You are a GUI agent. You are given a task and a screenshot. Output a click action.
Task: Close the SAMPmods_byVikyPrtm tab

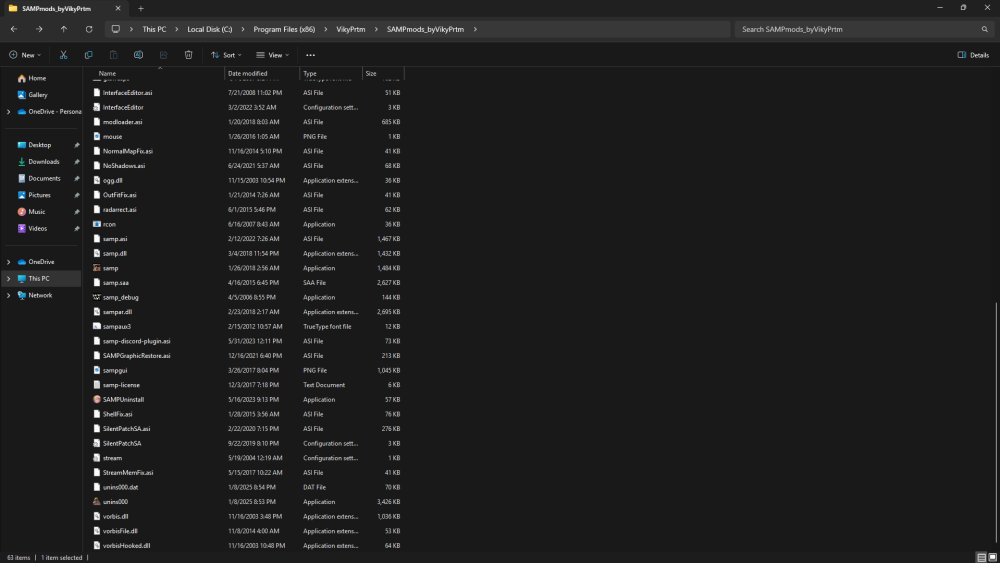118,8
